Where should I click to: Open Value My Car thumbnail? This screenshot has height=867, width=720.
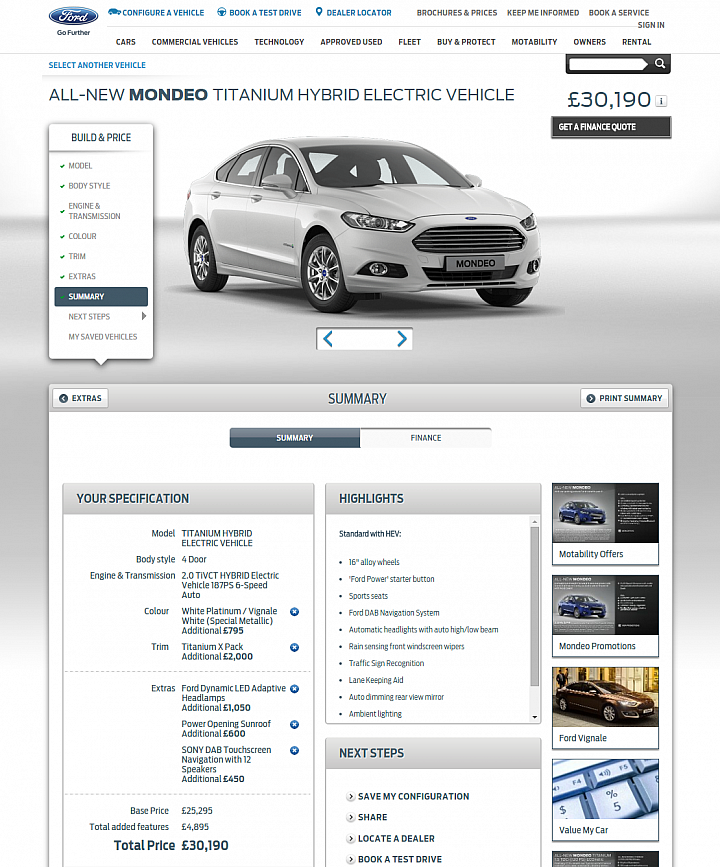606,800
